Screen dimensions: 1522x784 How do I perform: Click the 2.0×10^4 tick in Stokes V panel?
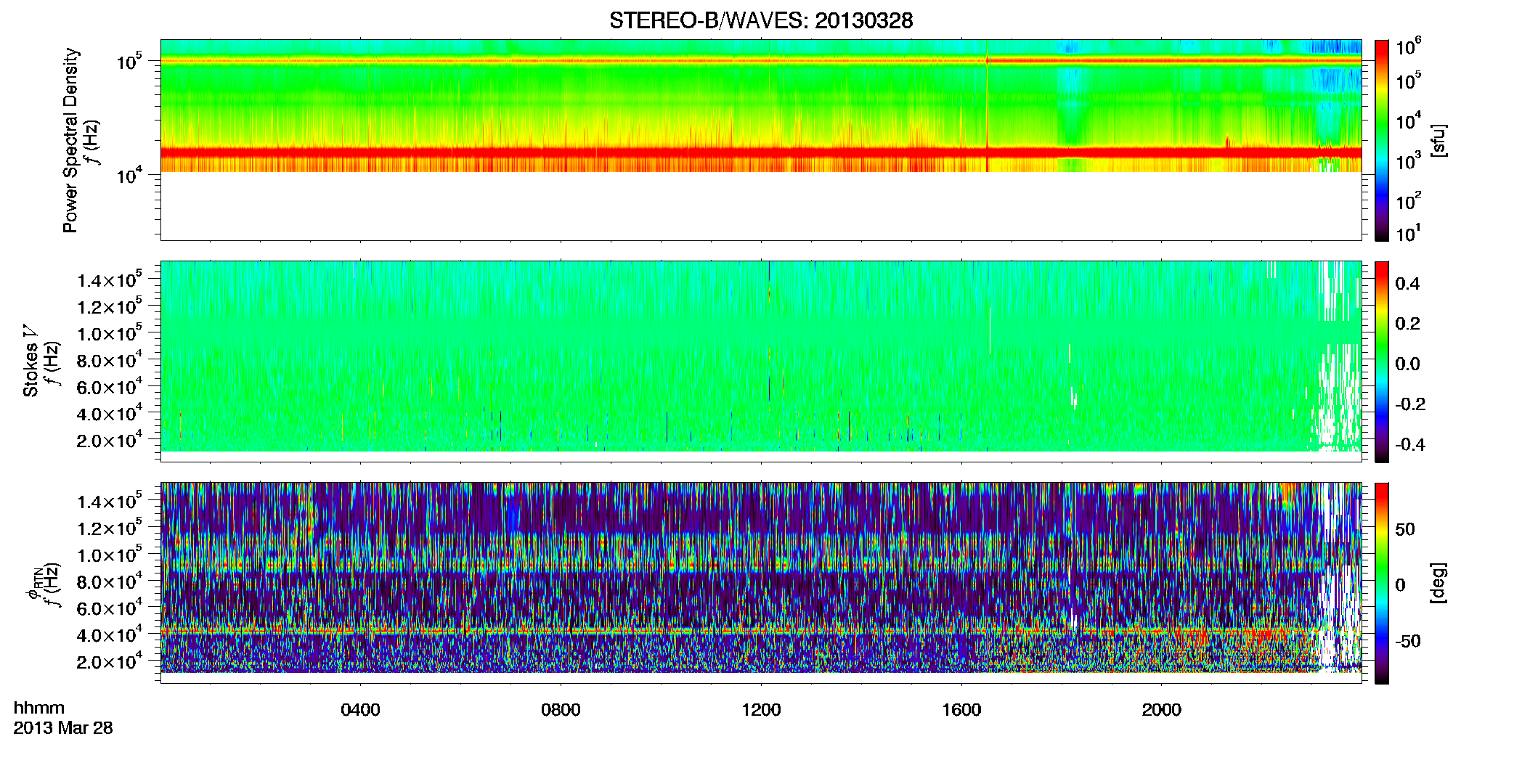[x=110, y=440]
